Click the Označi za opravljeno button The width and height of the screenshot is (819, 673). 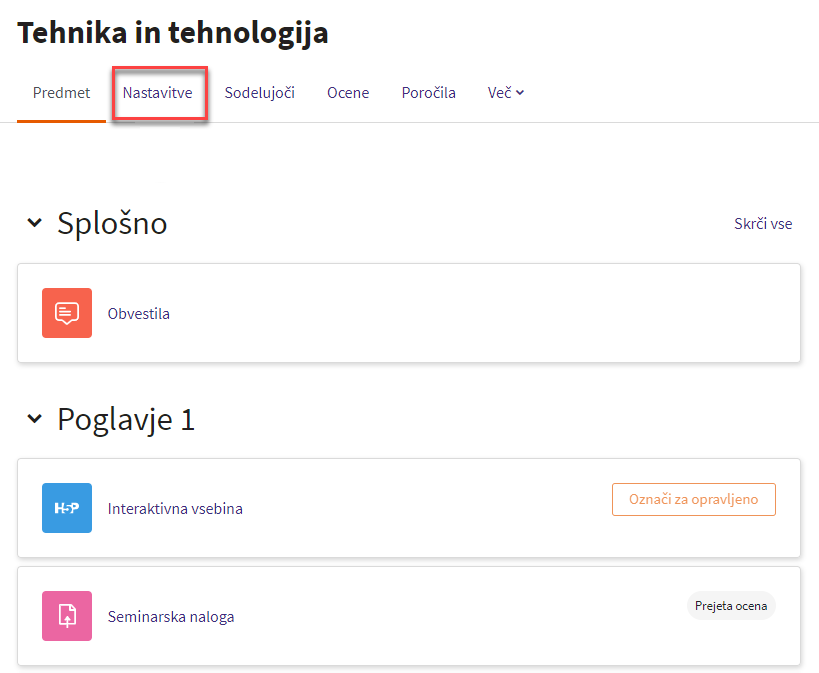pyautogui.click(x=694, y=500)
